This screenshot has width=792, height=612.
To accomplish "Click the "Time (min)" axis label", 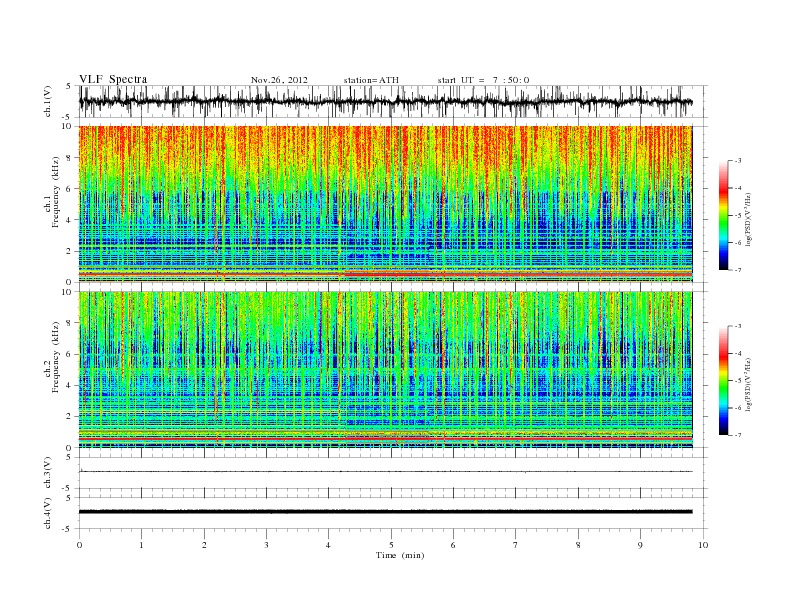I will (400, 555).
